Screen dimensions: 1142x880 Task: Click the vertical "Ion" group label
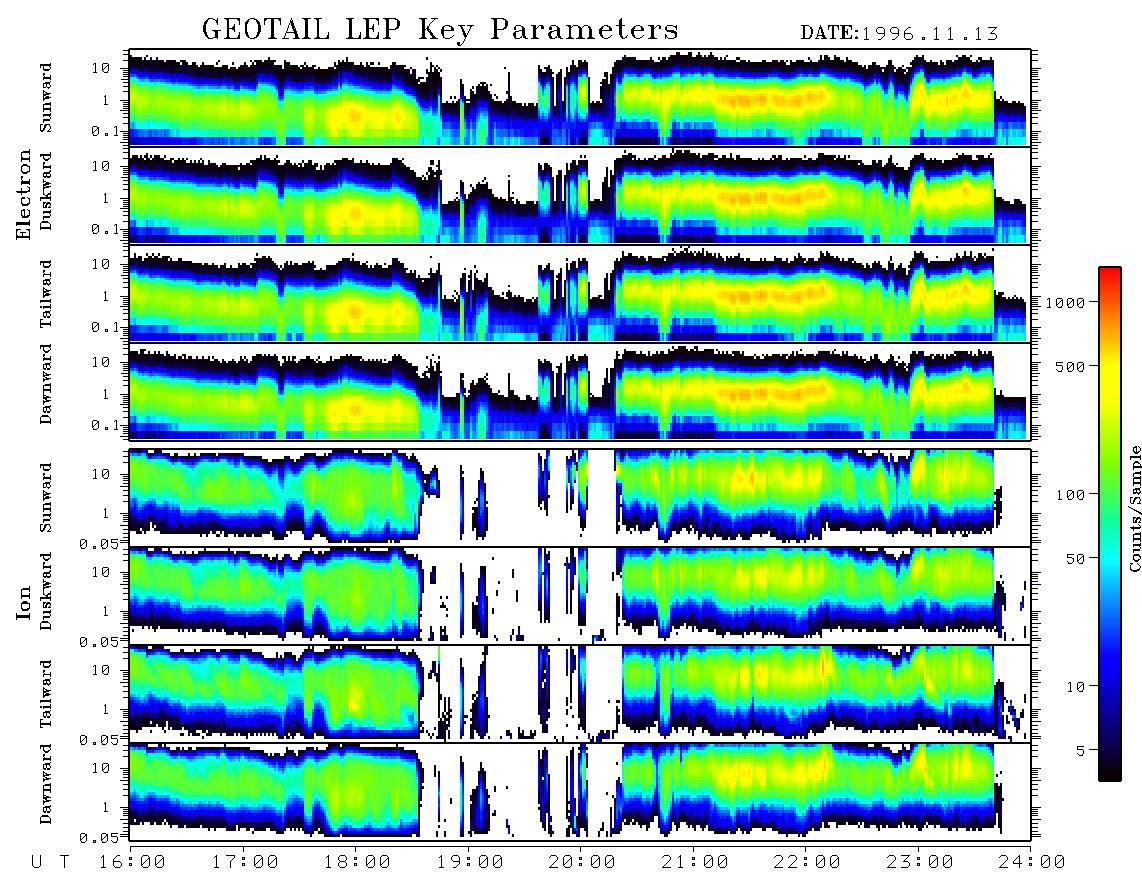point(24,602)
